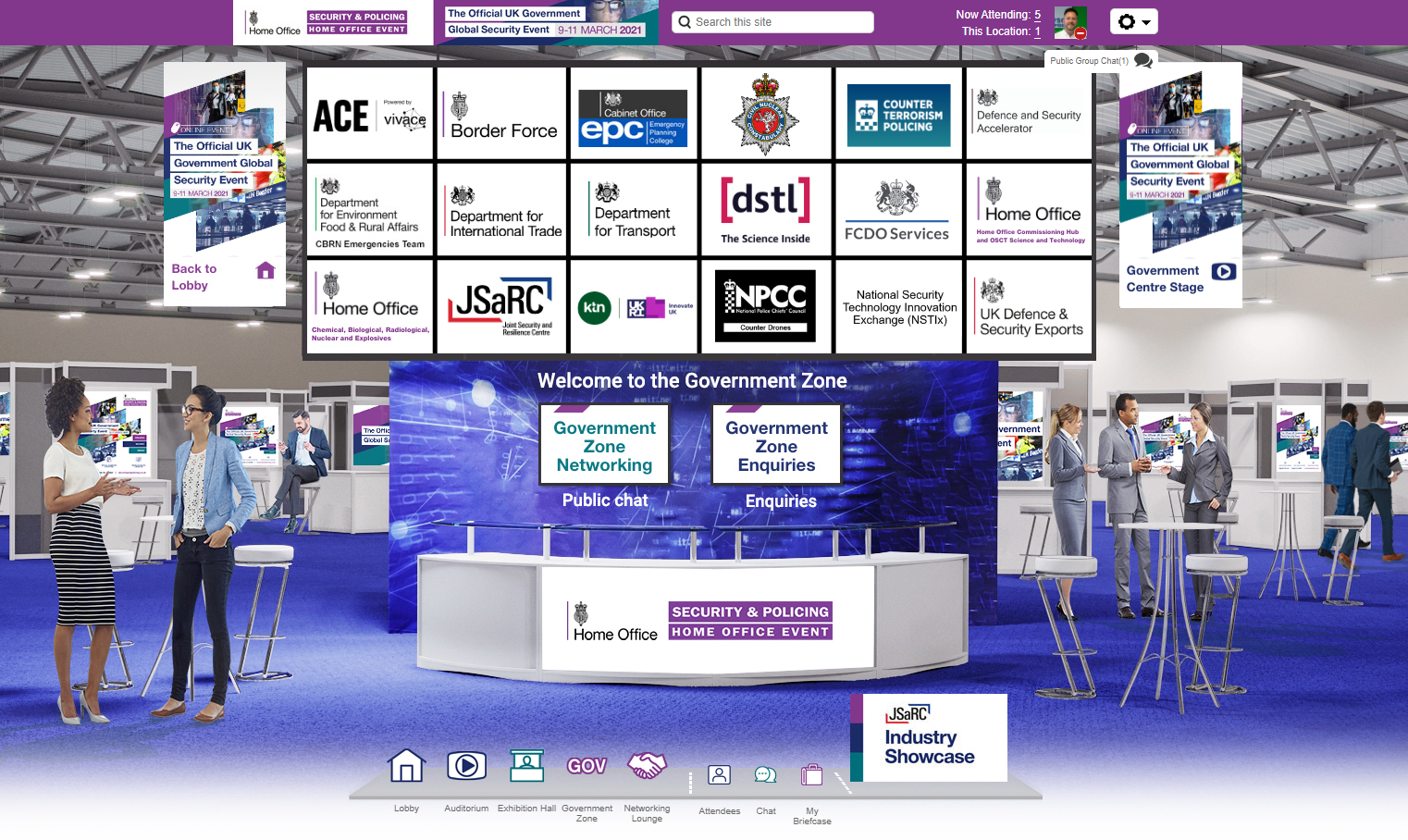Select the dstl Science Inside tile
Viewport: 1408px width, 840px height.
[765, 210]
